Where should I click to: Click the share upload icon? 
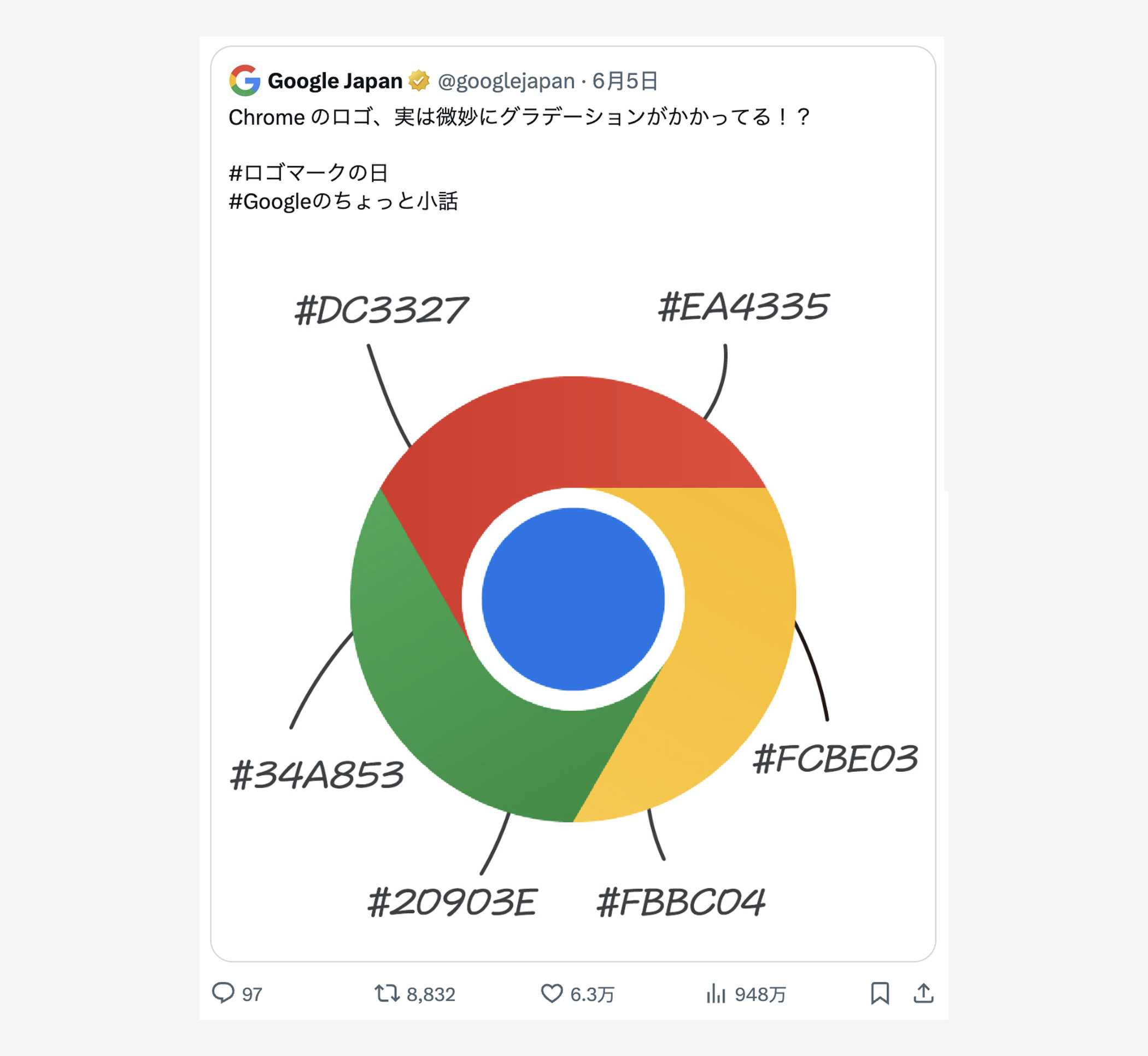(923, 993)
